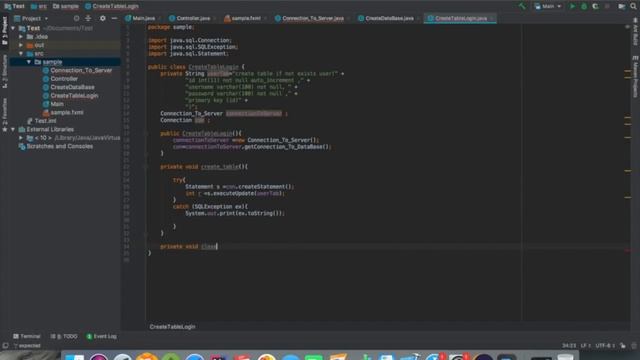Viewport: 640px width, 360px height.
Task: Collapse the sample package
Action: pyautogui.click(x=29, y=62)
